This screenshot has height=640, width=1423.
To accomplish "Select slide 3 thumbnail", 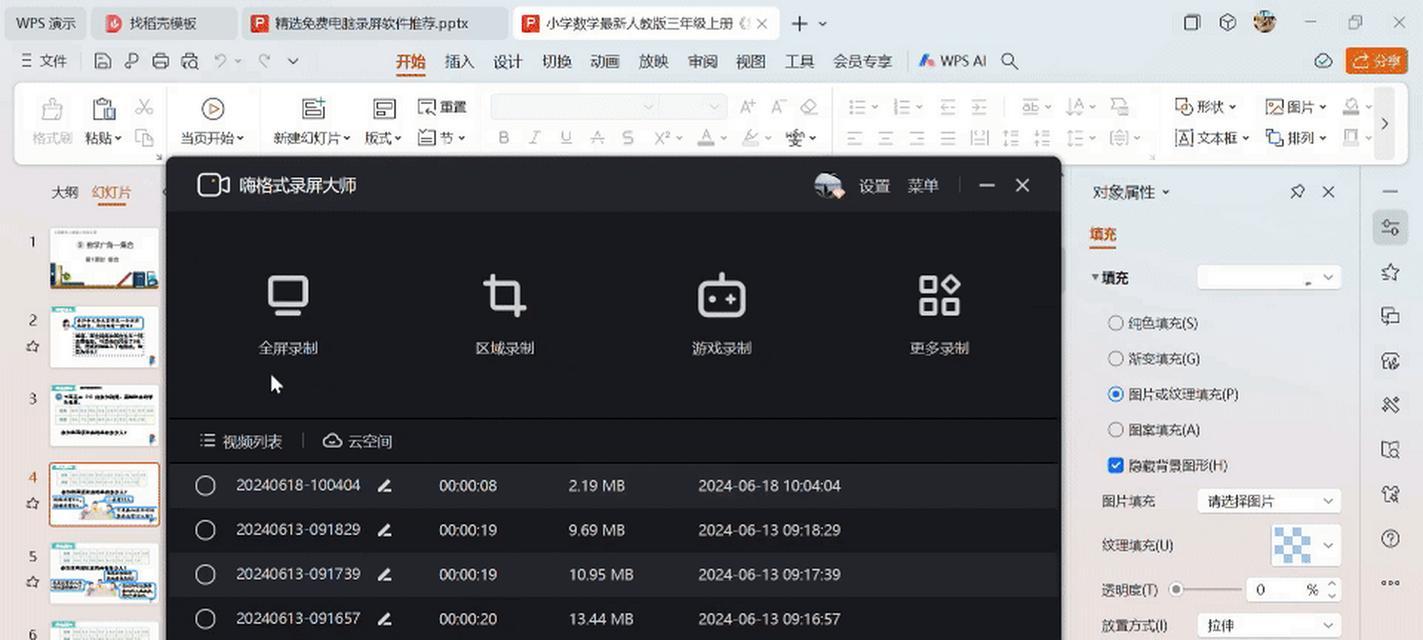I will pos(104,416).
